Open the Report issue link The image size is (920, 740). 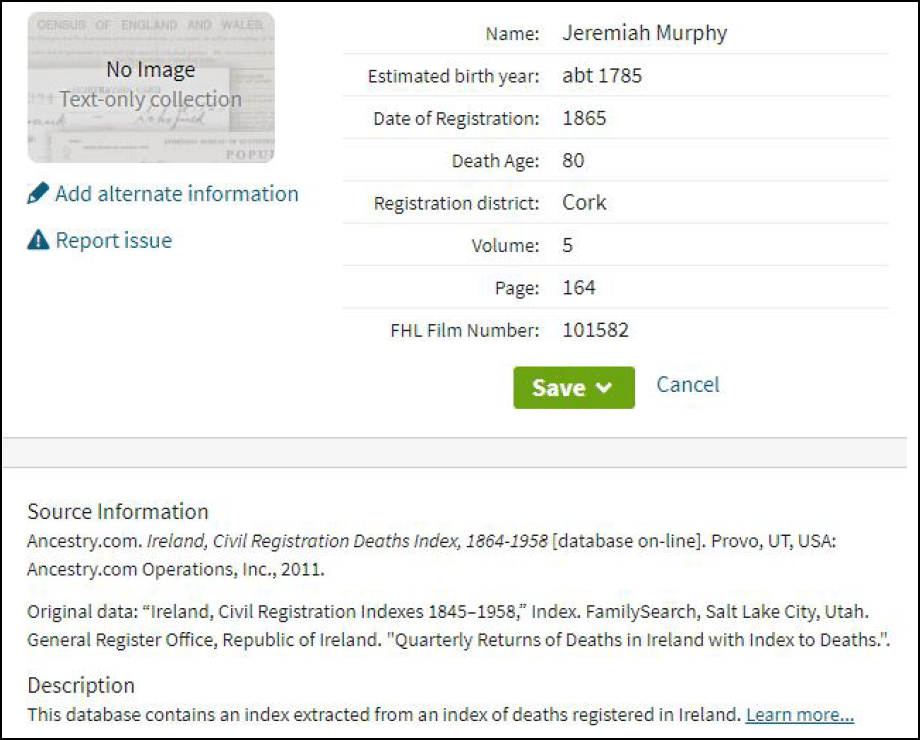tap(113, 240)
